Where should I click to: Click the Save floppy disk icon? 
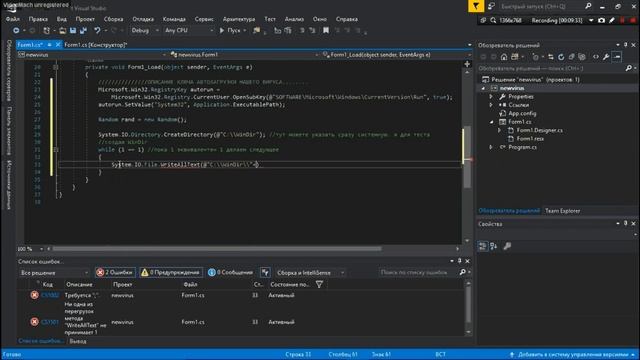tap(73, 31)
